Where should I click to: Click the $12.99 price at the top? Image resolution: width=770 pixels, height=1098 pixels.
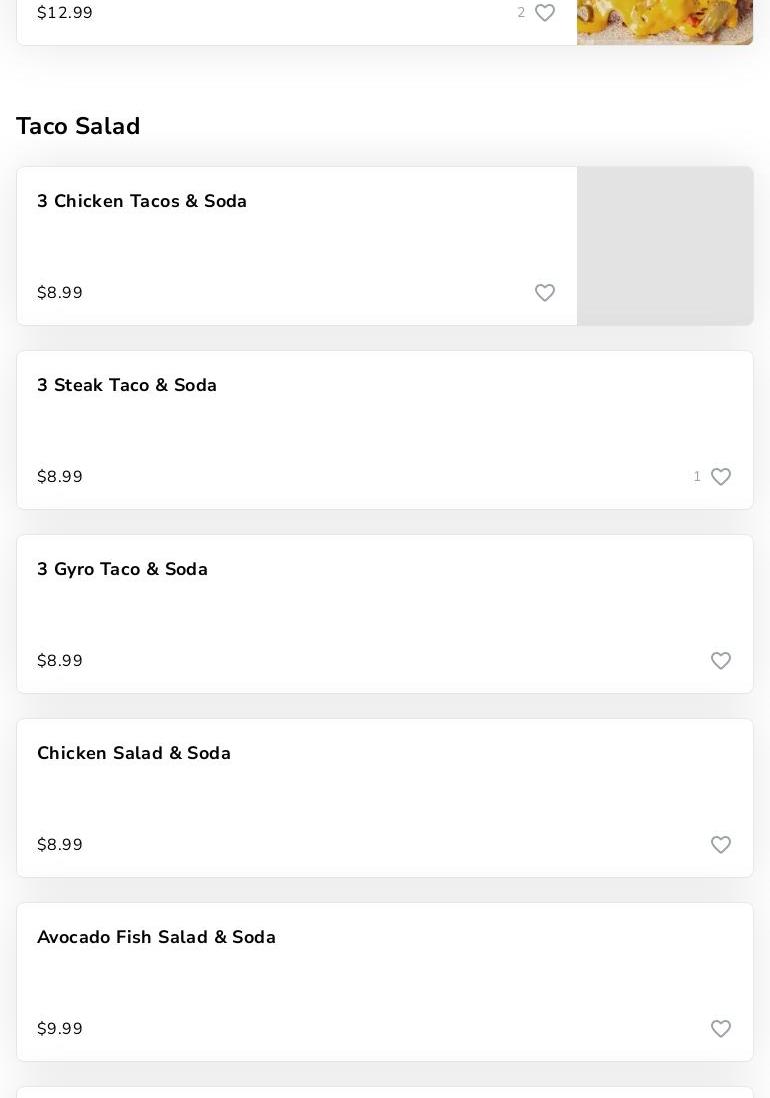coord(65,13)
